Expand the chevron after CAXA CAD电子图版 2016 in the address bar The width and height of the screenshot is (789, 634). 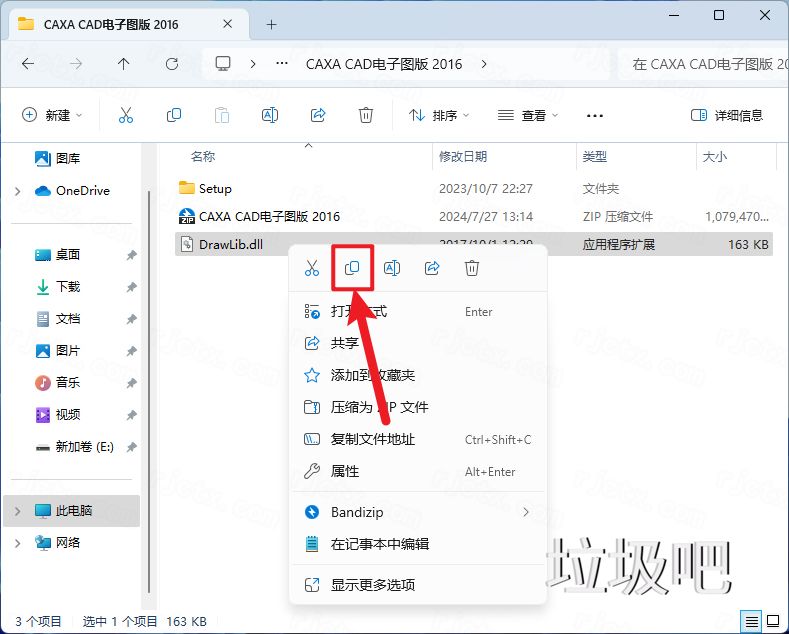click(x=484, y=64)
